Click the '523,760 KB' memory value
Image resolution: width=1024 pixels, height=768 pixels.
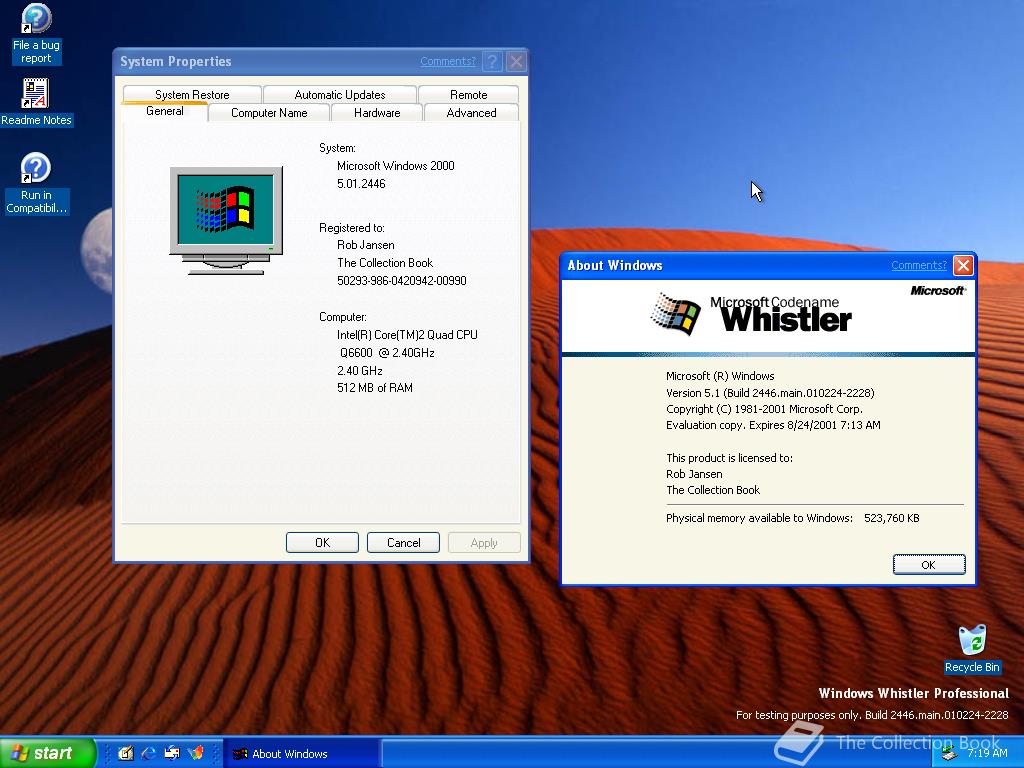coord(891,518)
